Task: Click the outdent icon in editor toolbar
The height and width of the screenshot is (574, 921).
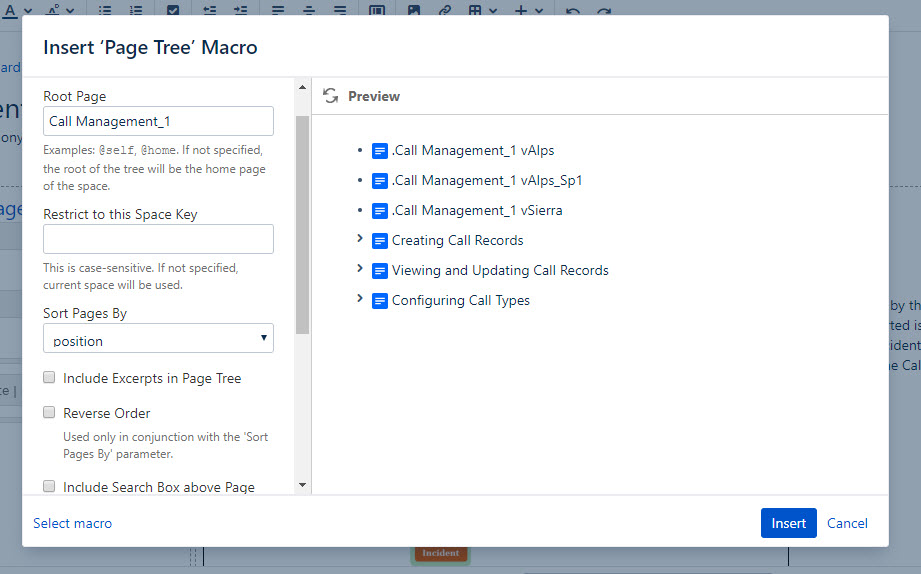Action: 210,11
